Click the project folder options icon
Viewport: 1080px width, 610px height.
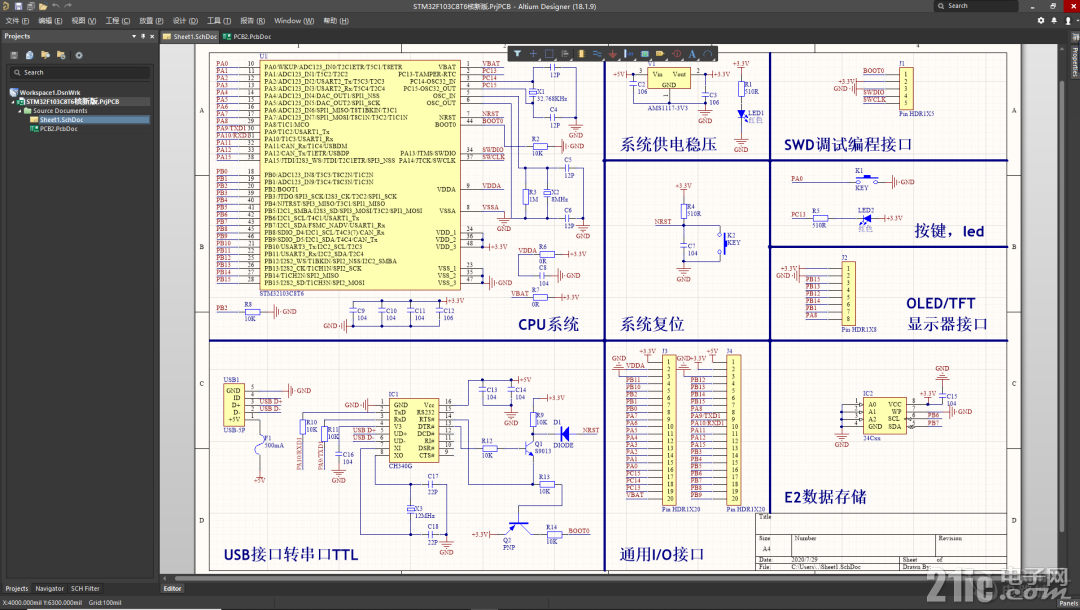coord(61,55)
